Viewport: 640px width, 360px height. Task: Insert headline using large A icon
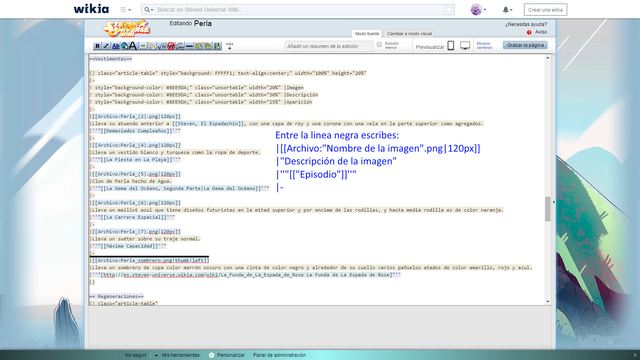point(133,46)
